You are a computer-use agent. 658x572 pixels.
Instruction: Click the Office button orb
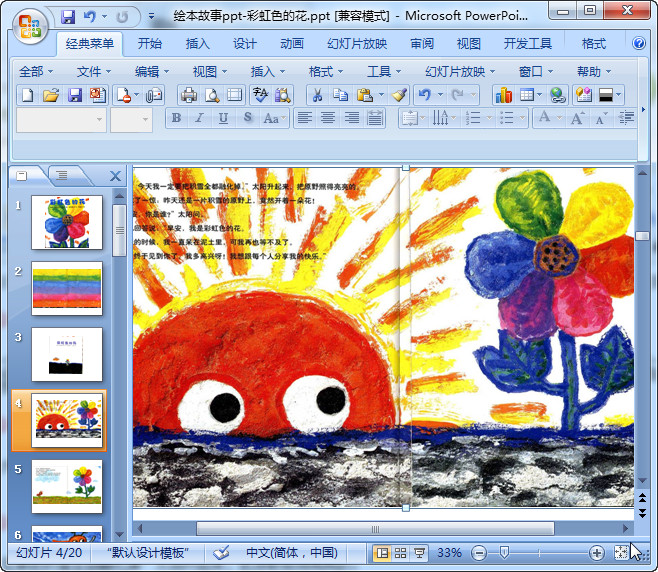tap(29, 26)
